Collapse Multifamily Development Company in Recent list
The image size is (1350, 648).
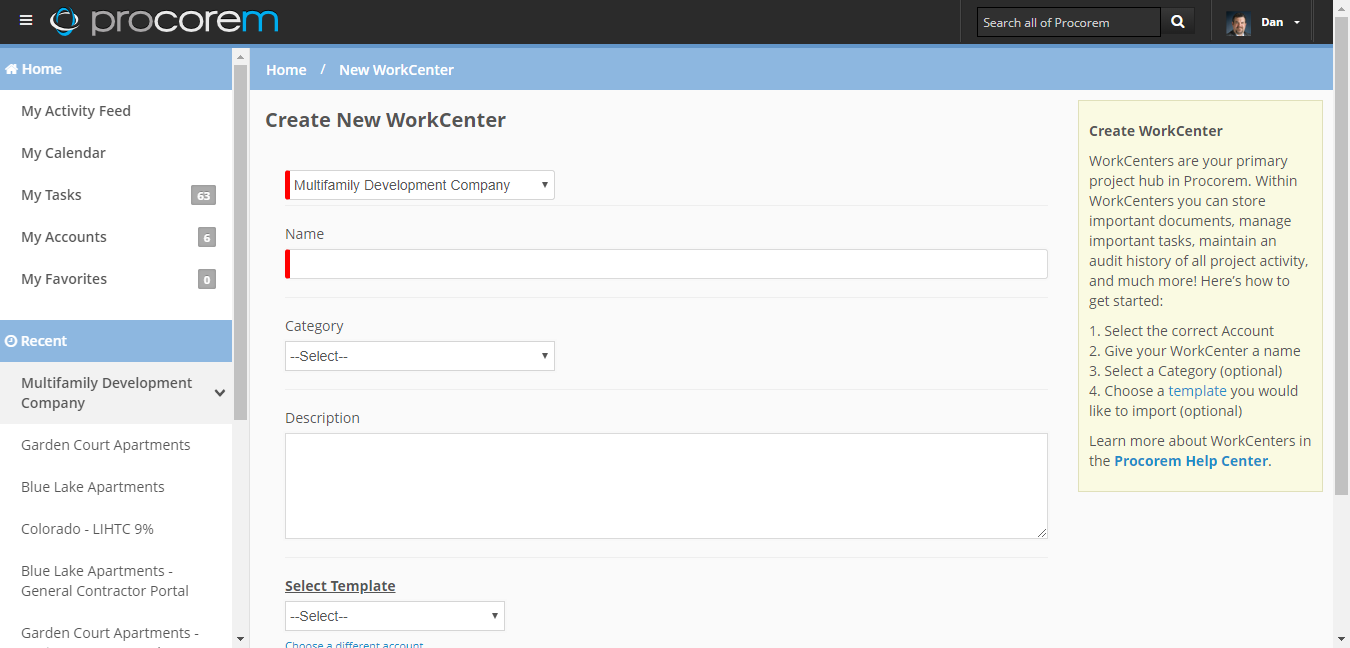point(219,393)
